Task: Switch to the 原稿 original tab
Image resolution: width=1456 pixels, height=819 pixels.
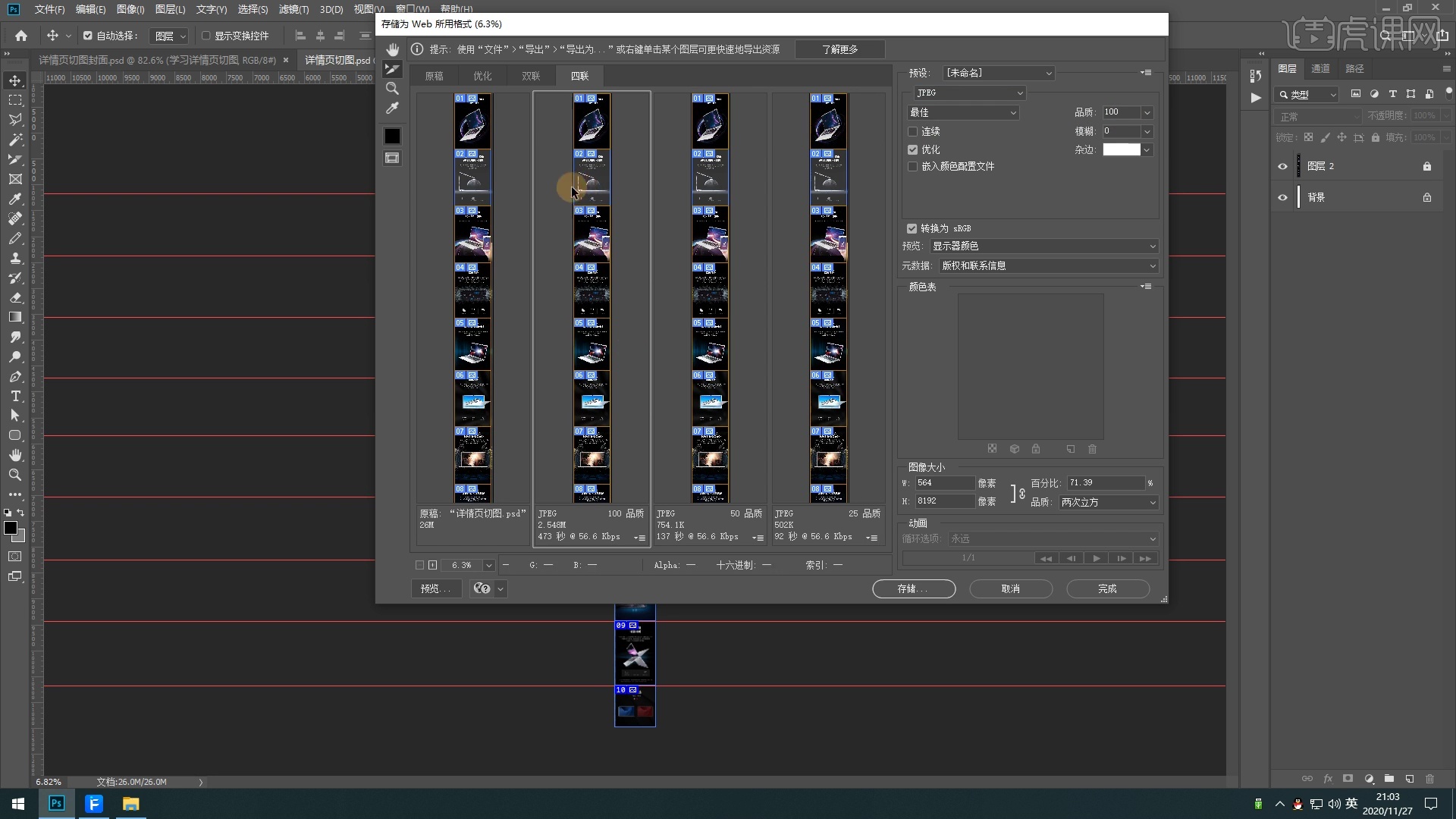Action: (434, 76)
